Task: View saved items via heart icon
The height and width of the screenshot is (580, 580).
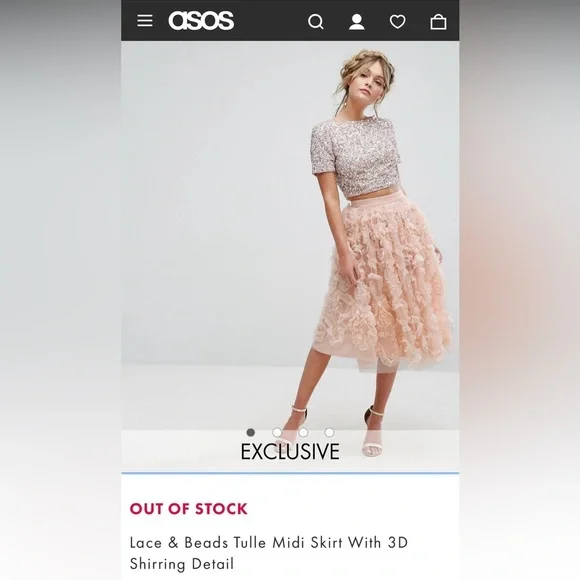Action: point(398,21)
